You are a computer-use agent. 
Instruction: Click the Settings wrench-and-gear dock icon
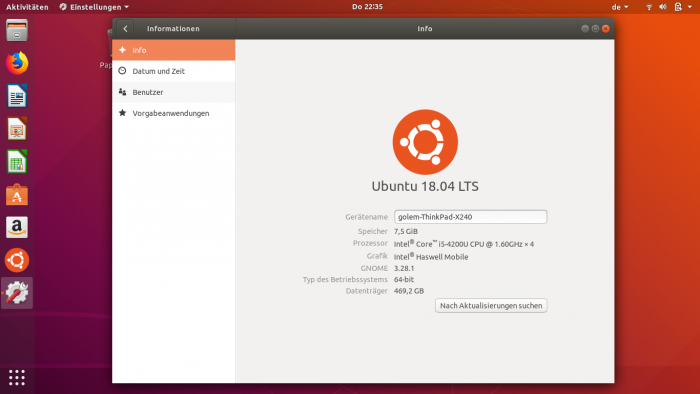click(x=17, y=293)
